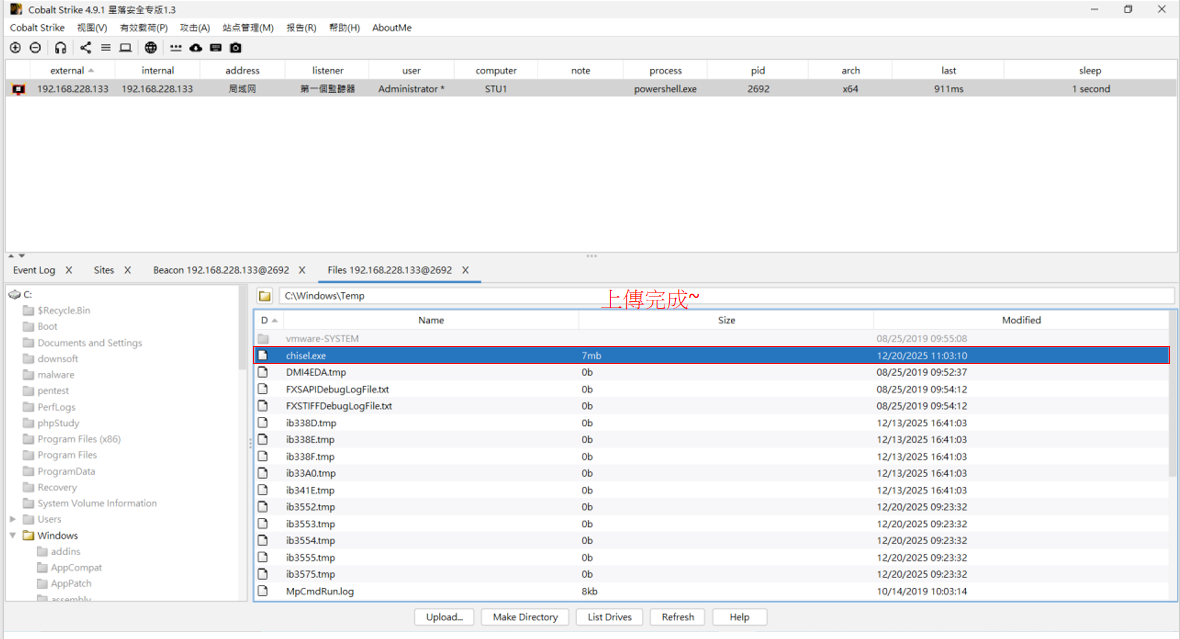Click the globe web icon in toolbar

151,47
